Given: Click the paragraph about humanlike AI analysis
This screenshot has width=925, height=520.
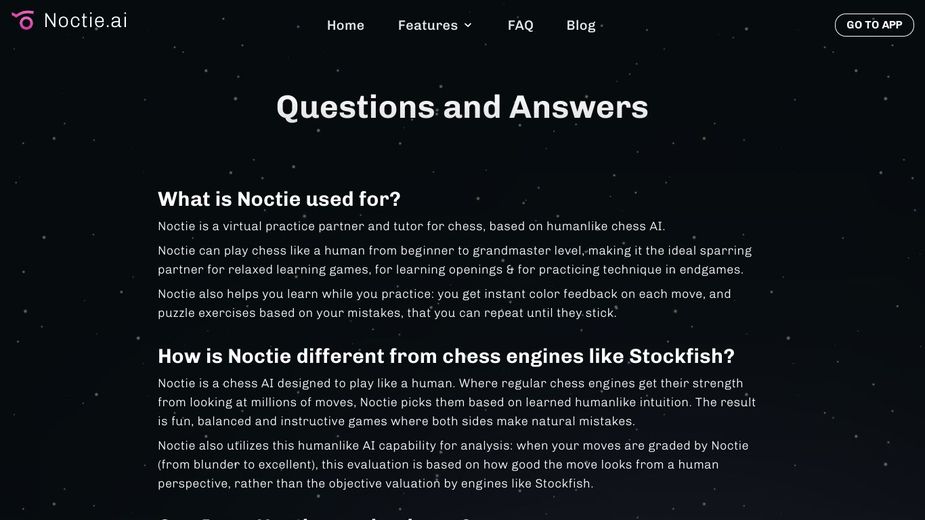Looking at the screenshot, I should tap(453, 464).
